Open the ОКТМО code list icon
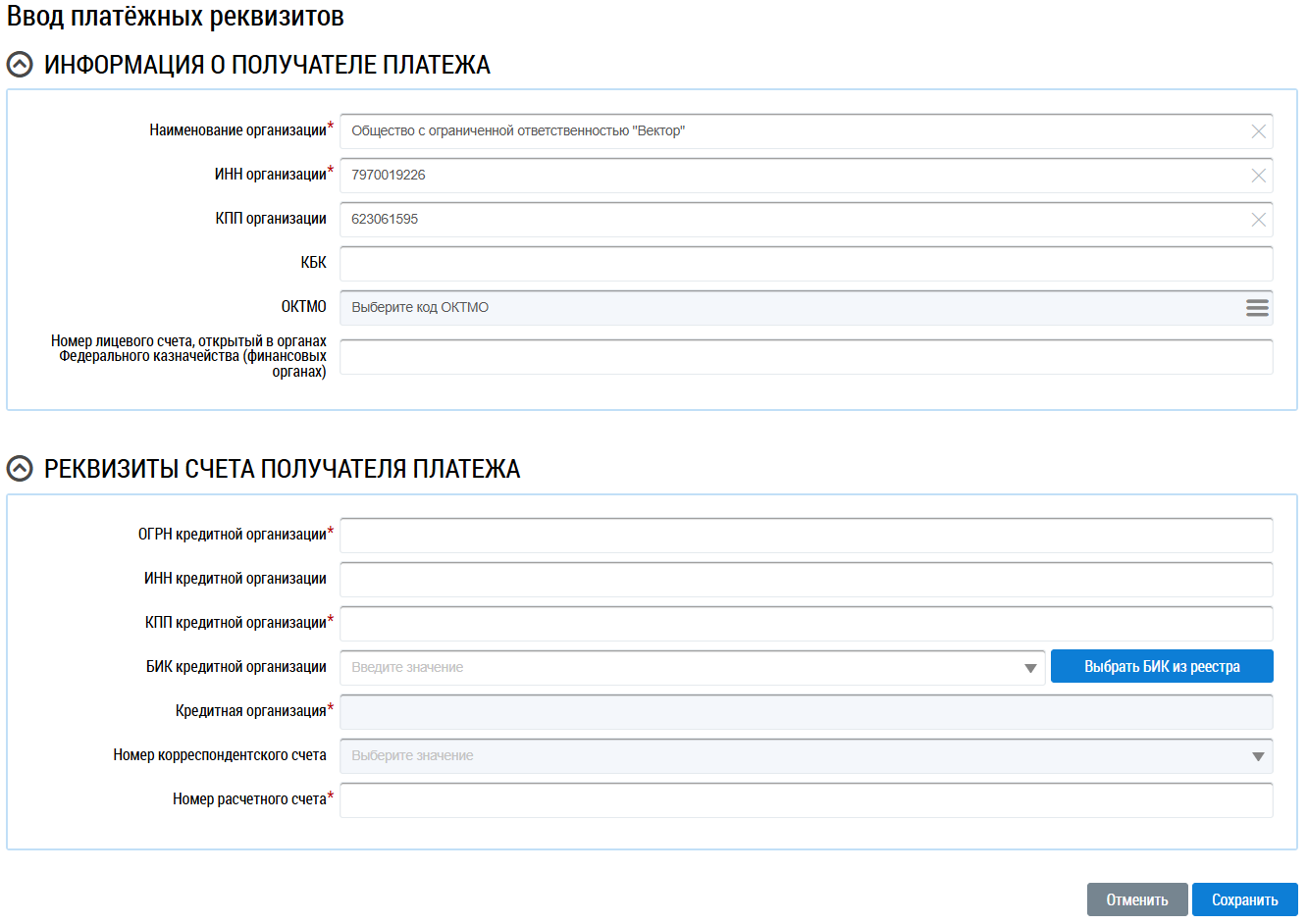This screenshot has width=1307, height=924. 1257,308
